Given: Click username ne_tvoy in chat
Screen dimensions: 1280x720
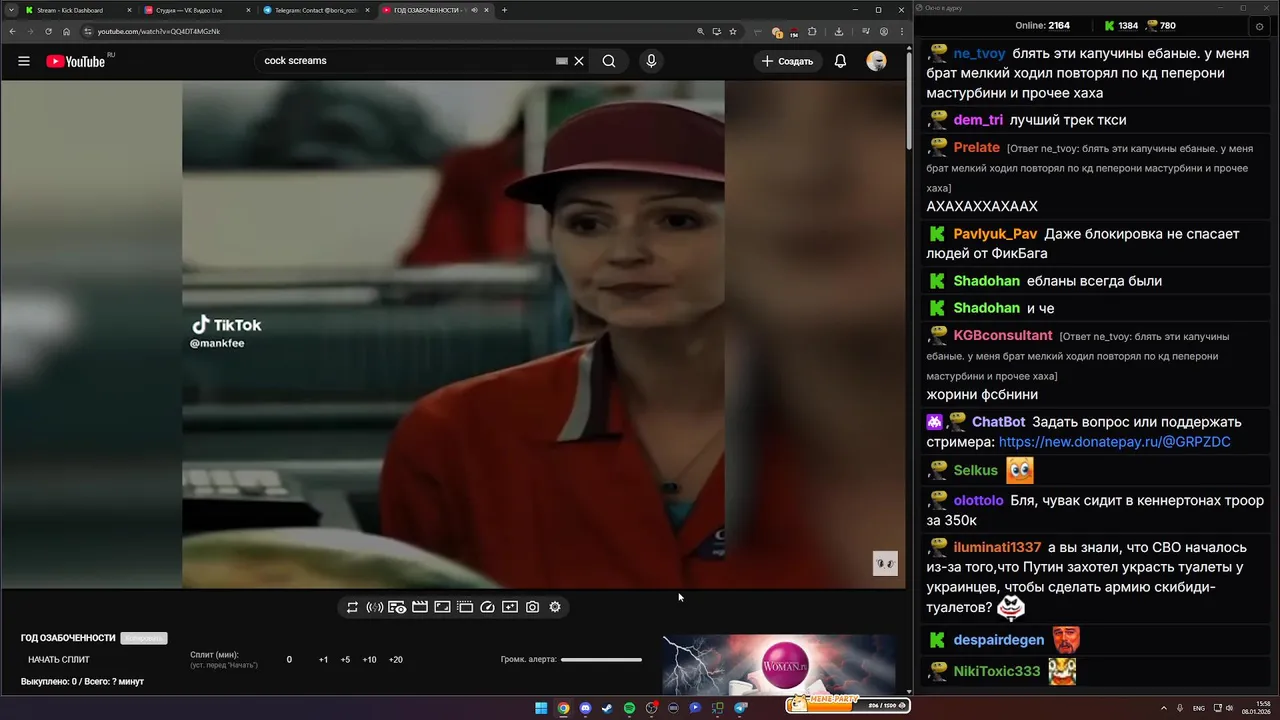Looking at the screenshot, I should 979,54.
